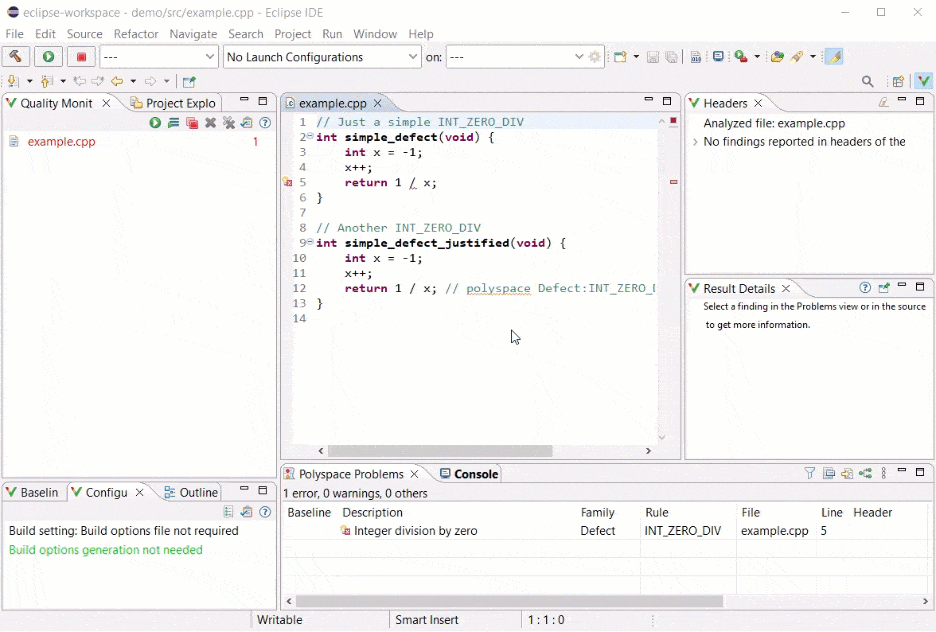Click the error marker on line 5

click(x=288, y=183)
